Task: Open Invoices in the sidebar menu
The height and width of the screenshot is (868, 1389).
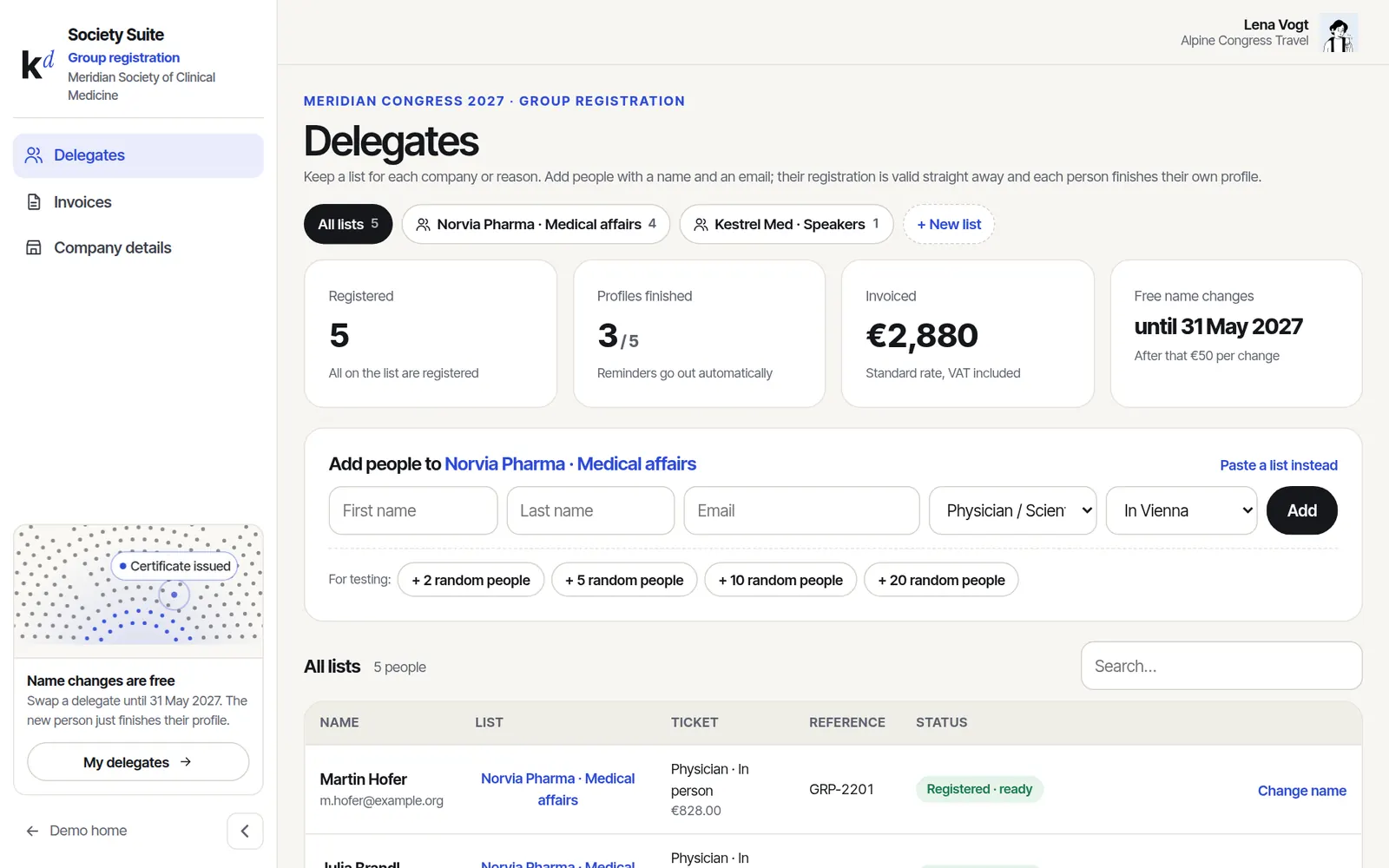Action: point(138,202)
